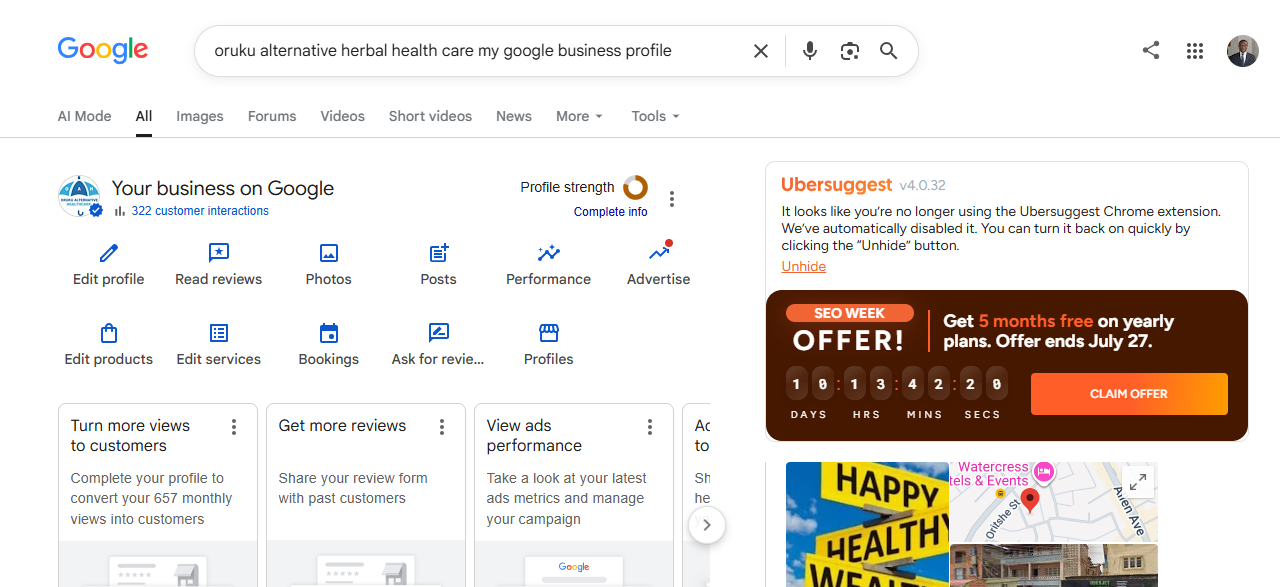The width and height of the screenshot is (1280, 587).
Task: Open options on Get more reviews card
Action: [x=442, y=427]
